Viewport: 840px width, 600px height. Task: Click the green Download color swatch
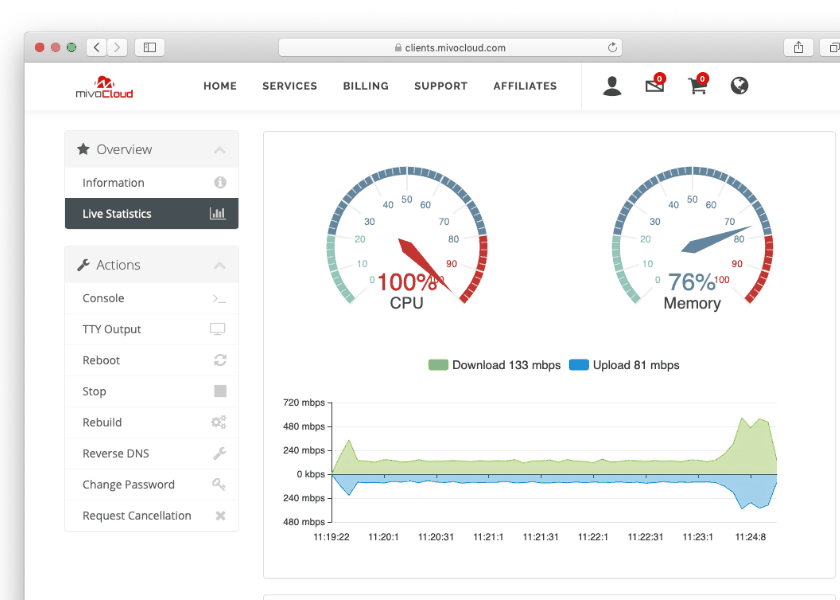438,365
